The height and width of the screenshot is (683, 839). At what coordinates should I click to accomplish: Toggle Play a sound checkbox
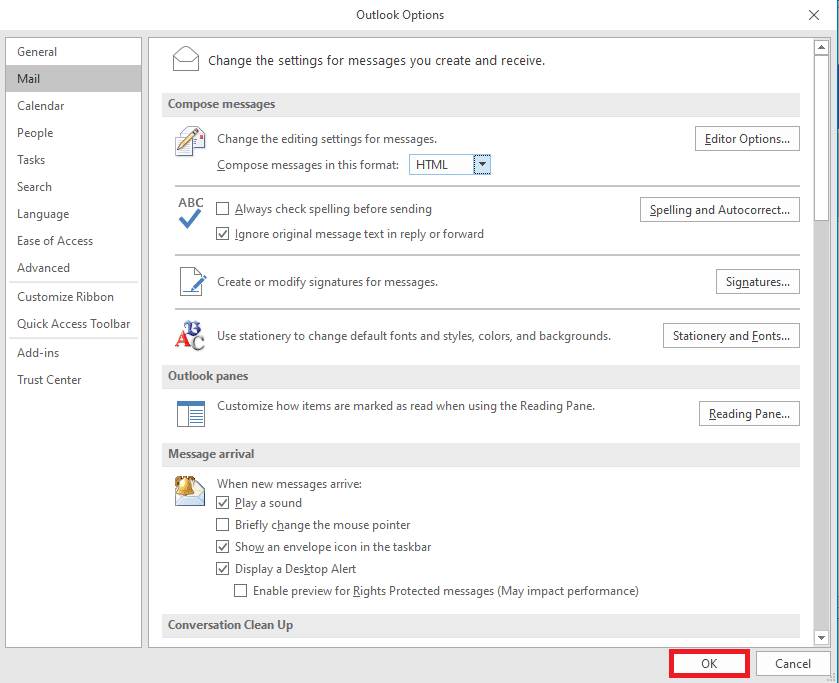click(223, 503)
